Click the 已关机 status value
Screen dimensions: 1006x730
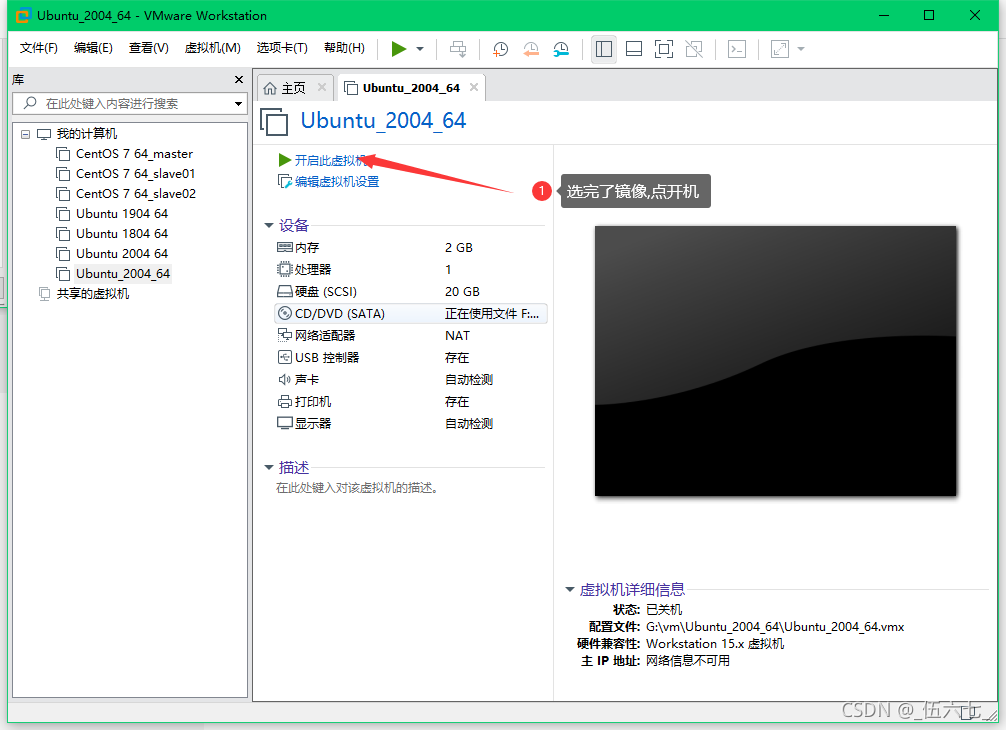(x=664, y=609)
